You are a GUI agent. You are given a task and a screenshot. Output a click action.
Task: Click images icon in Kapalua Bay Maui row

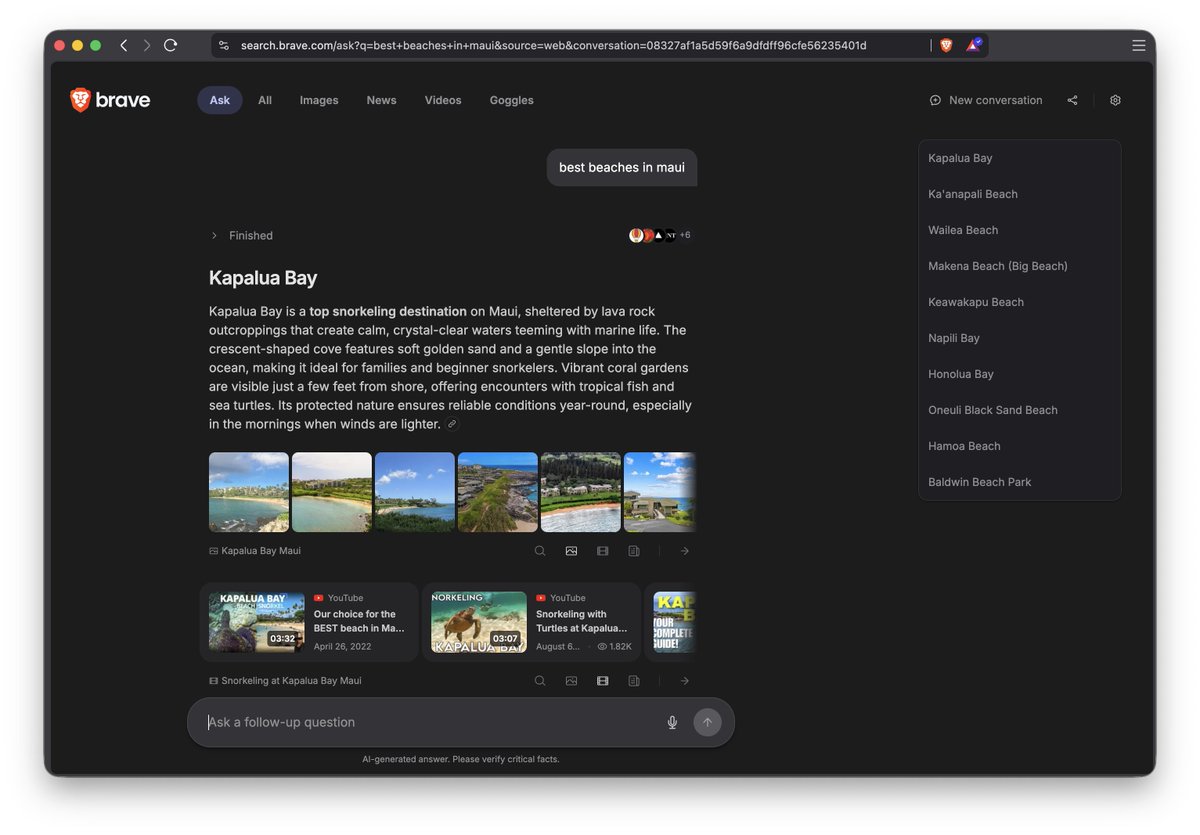click(571, 551)
